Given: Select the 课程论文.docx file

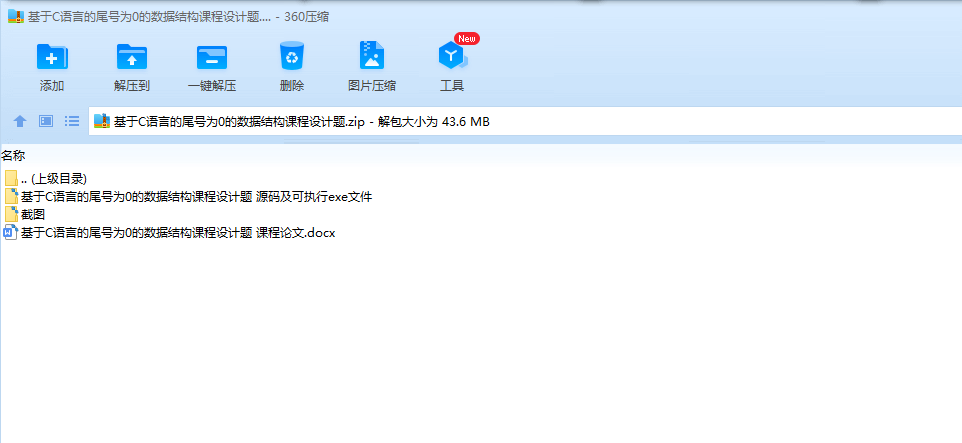Looking at the screenshot, I should click(x=169, y=233).
